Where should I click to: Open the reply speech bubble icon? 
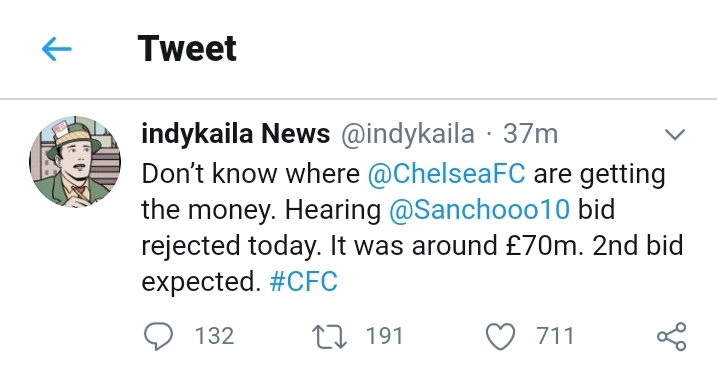click(158, 336)
